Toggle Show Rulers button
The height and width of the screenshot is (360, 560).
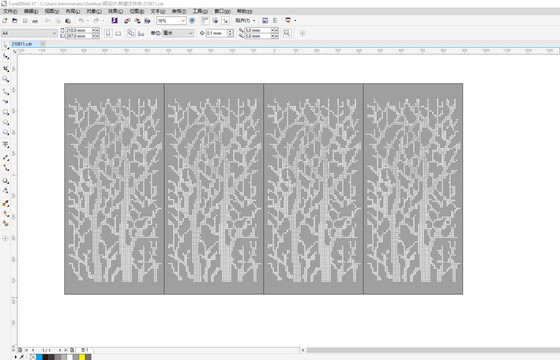(205, 21)
